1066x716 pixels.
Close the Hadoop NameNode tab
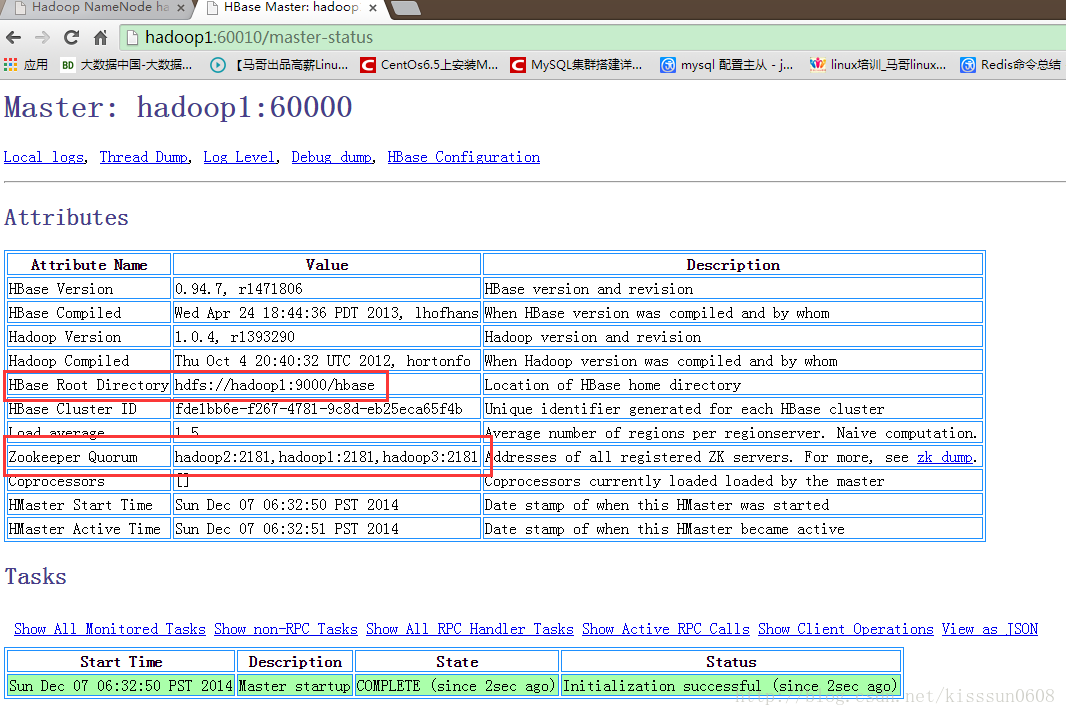[180, 8]
